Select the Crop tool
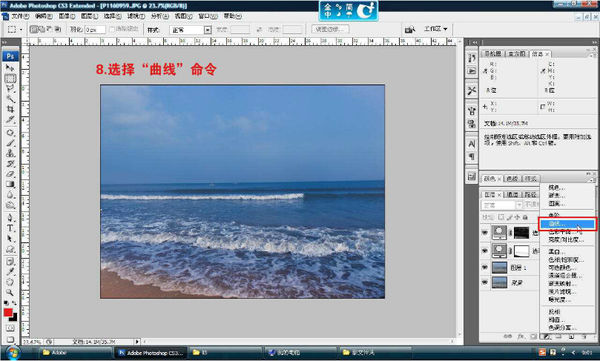The width and height of the screenshot is (600, 361). [10, 109]
